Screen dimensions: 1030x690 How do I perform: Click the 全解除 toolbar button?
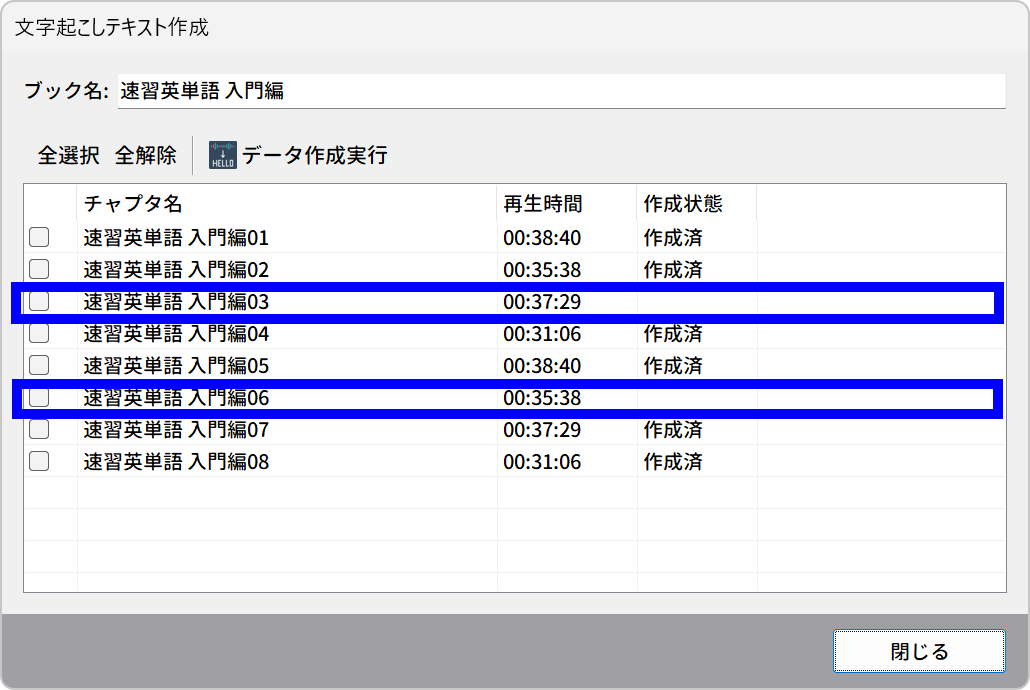146,156
